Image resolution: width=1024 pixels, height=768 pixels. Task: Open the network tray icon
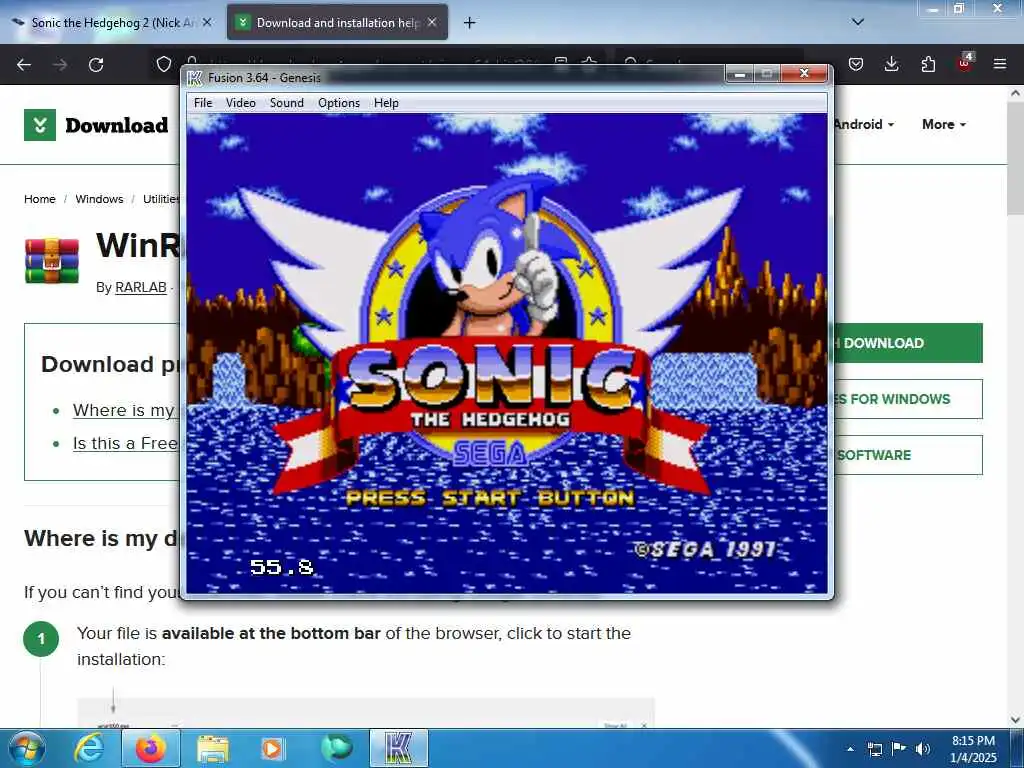(x=874, y=749)
